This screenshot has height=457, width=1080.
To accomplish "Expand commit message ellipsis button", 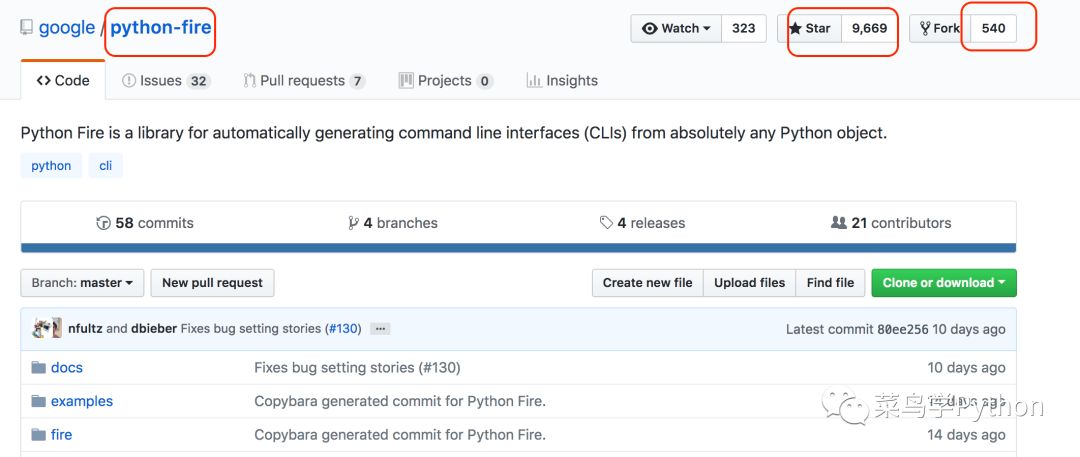I will 380,328.
